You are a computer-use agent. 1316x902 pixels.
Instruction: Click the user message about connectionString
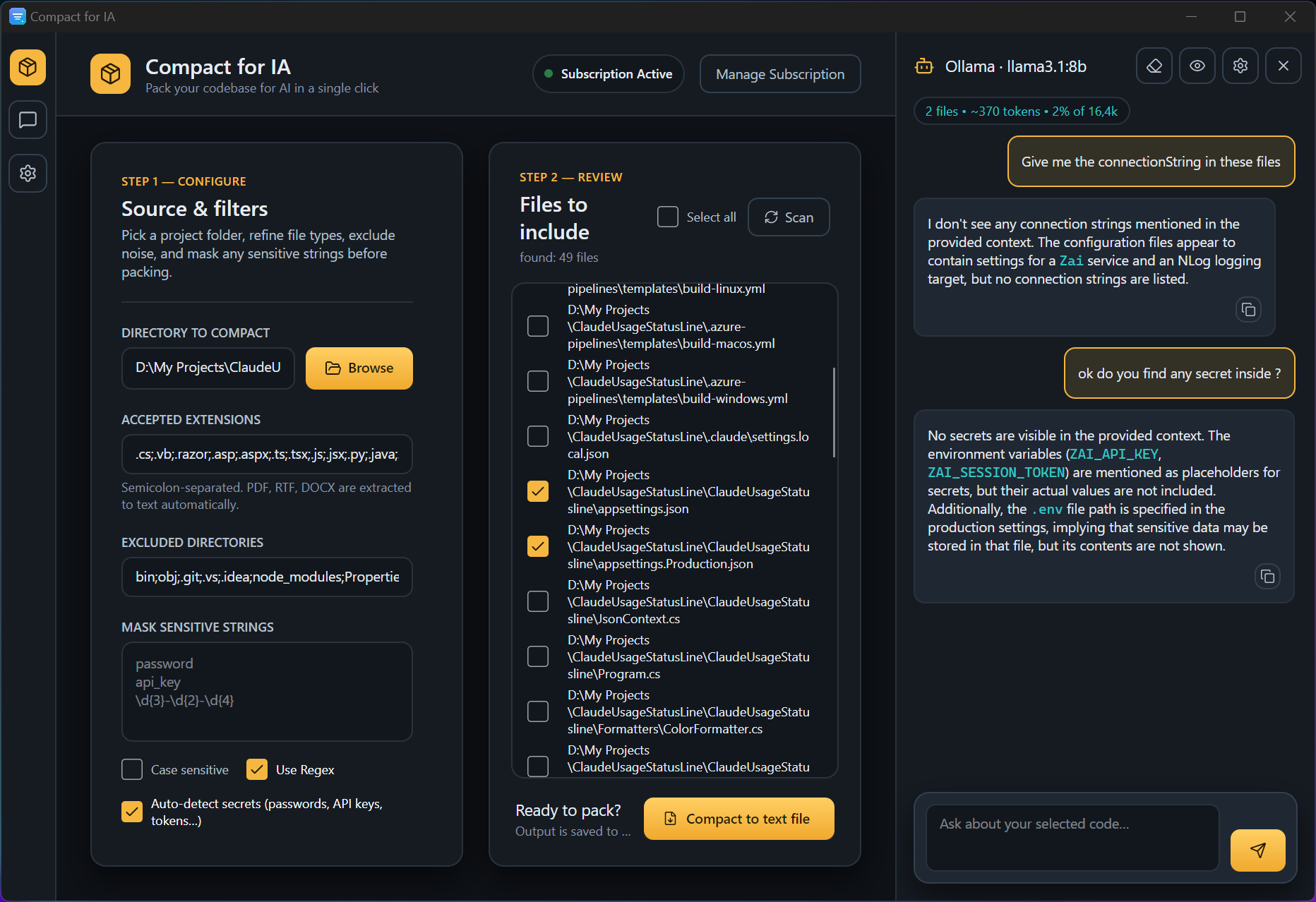click(1151, 162)
